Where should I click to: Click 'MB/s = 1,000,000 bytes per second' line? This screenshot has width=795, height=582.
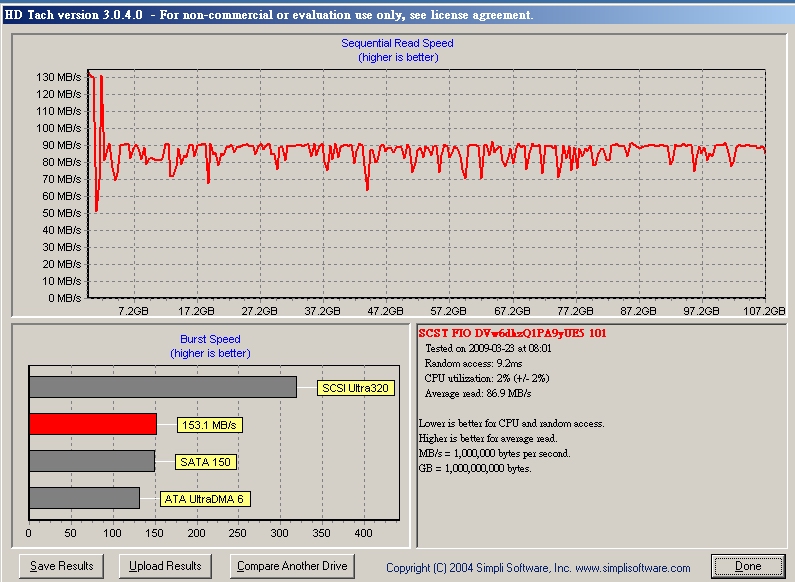coord(494,453)
